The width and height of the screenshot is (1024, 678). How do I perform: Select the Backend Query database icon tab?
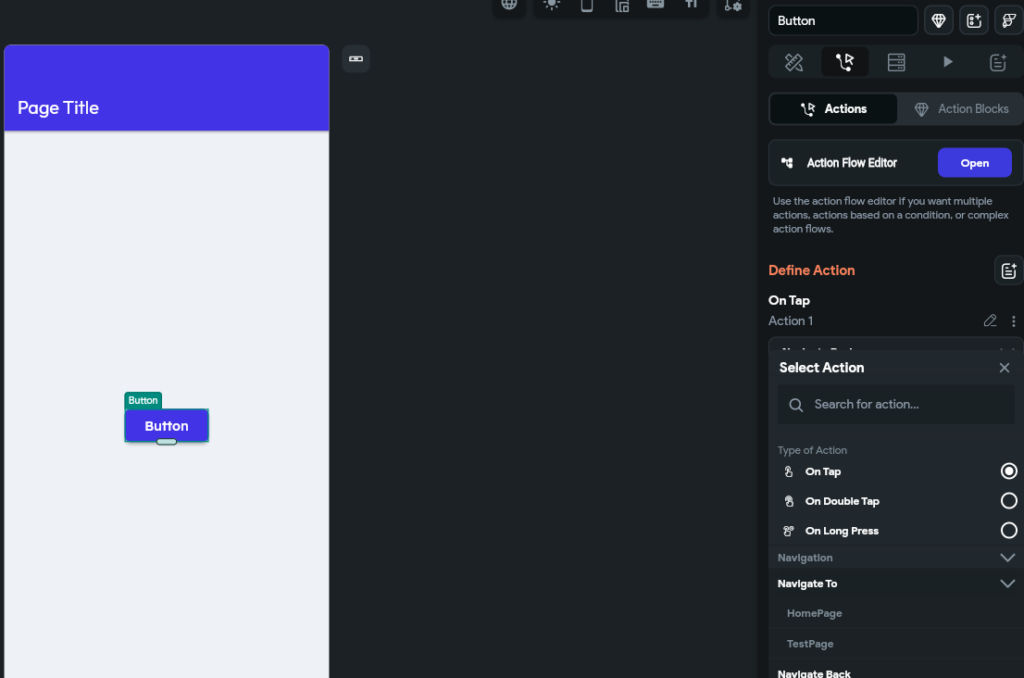896,62
